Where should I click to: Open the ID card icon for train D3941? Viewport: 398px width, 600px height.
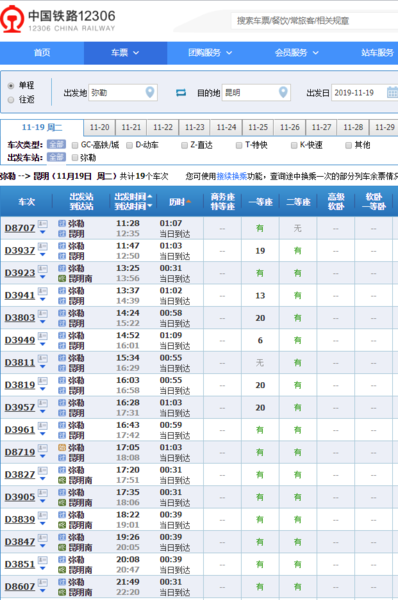(x=42, y=291)
